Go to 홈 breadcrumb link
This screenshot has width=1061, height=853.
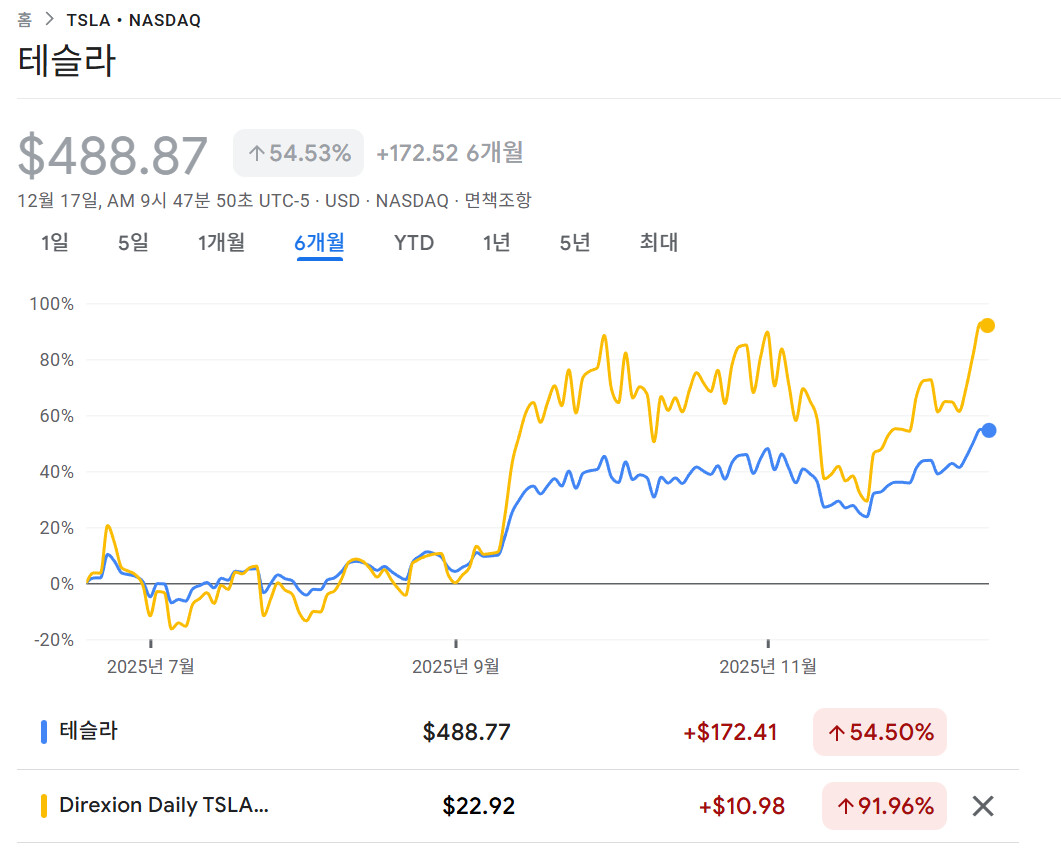point(25,20)
